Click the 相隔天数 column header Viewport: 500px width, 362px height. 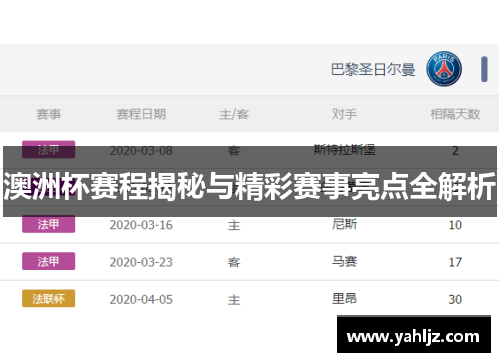(x=455, y=114)
